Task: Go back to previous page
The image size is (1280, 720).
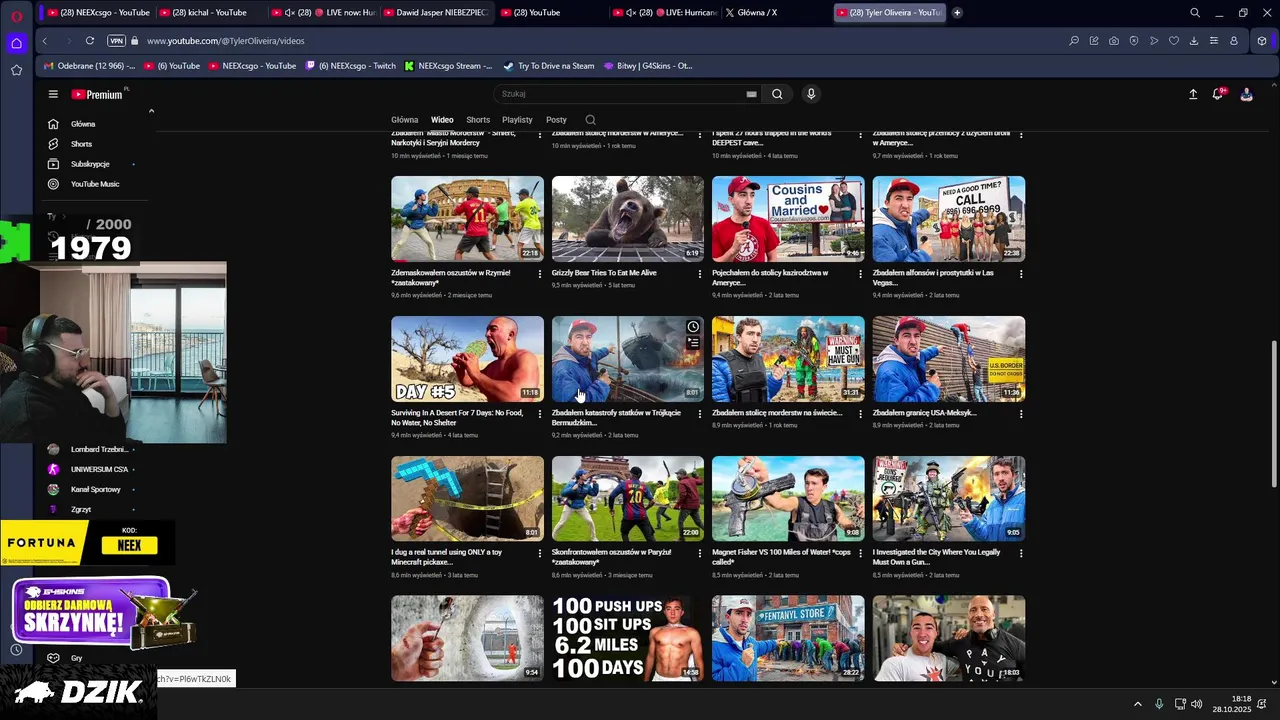Action: tap(44, 41)
